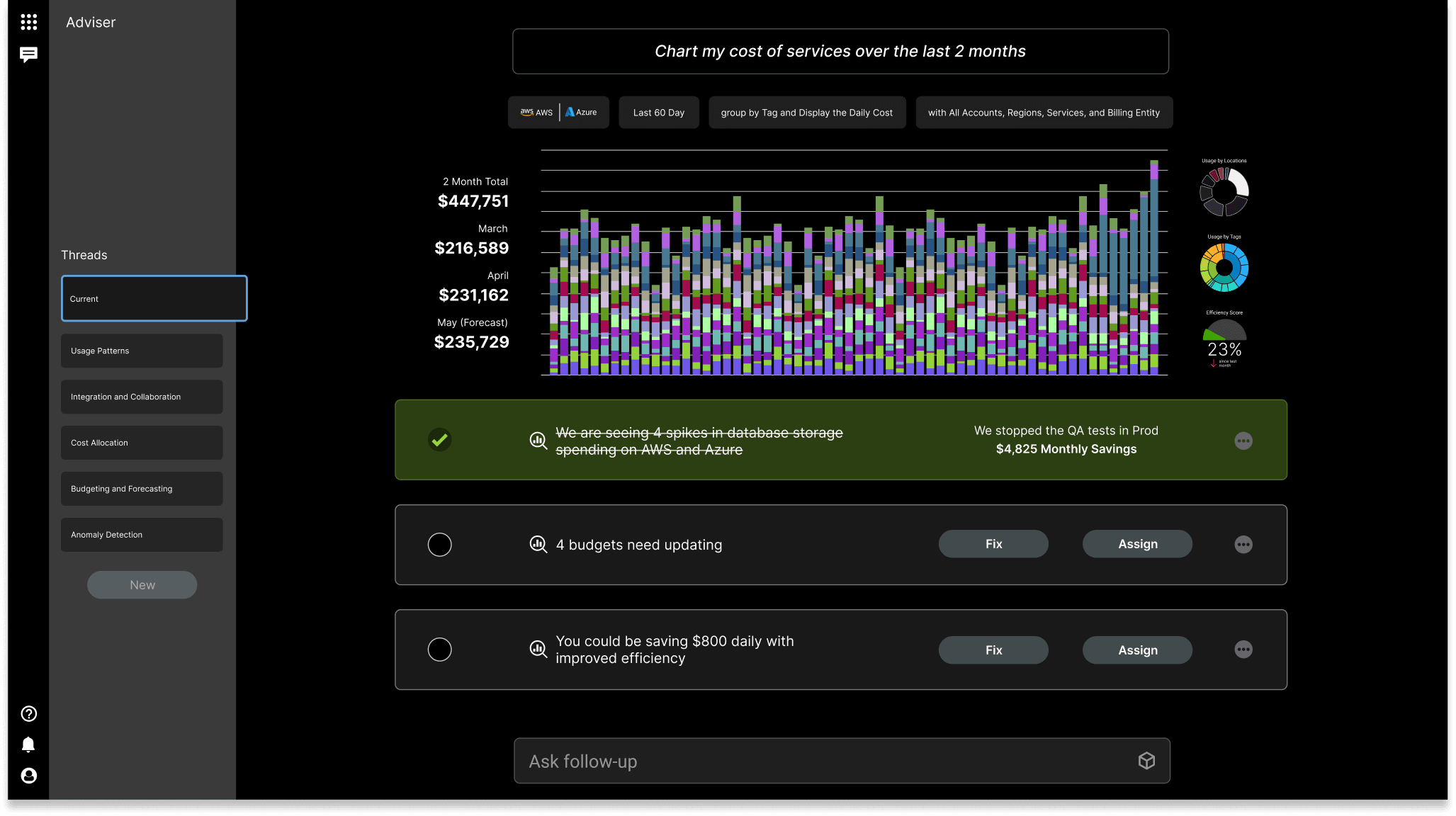Viewport: 1456px width, 816px height.
Task: Switch to the Anomaly Detection thread
Action: tap(142, 535)
